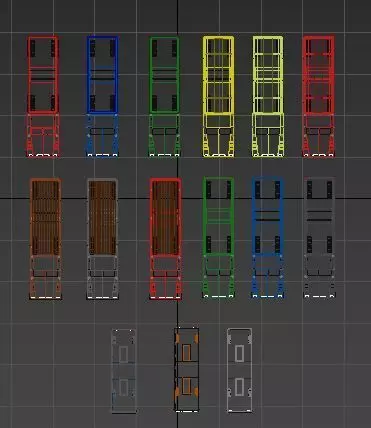Select the green truck model in the top row
The height and width of the screenshot is (428, 371).
pos(164,96)
